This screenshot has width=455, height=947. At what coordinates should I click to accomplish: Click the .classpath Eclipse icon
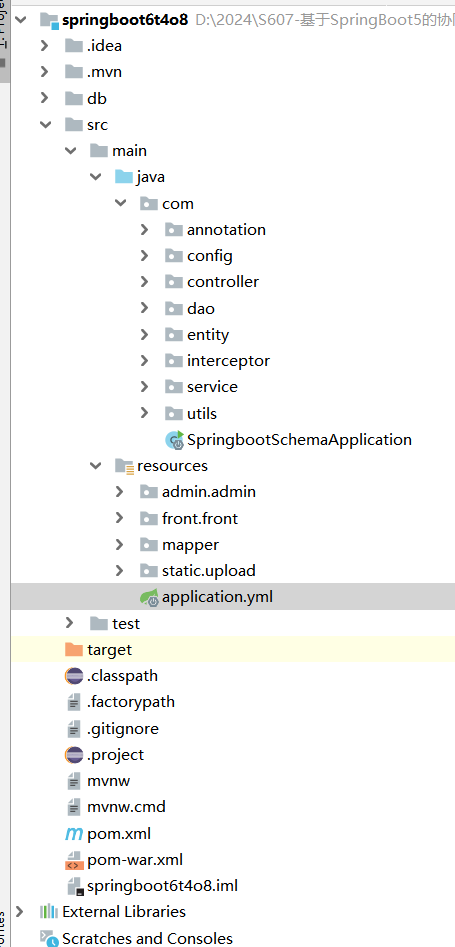pyautogui.click(x=74, y=676)
